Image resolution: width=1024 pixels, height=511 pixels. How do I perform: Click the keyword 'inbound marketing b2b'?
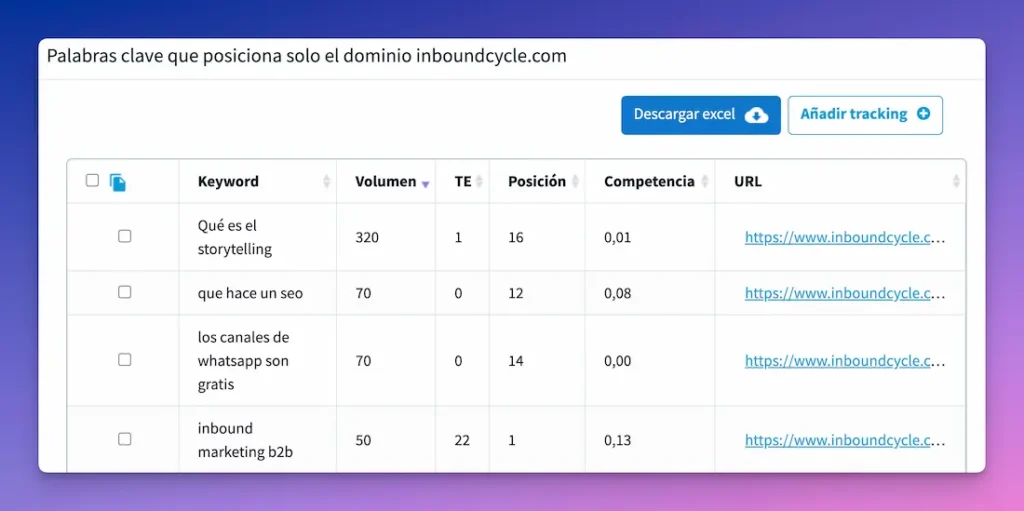[245, 440]
